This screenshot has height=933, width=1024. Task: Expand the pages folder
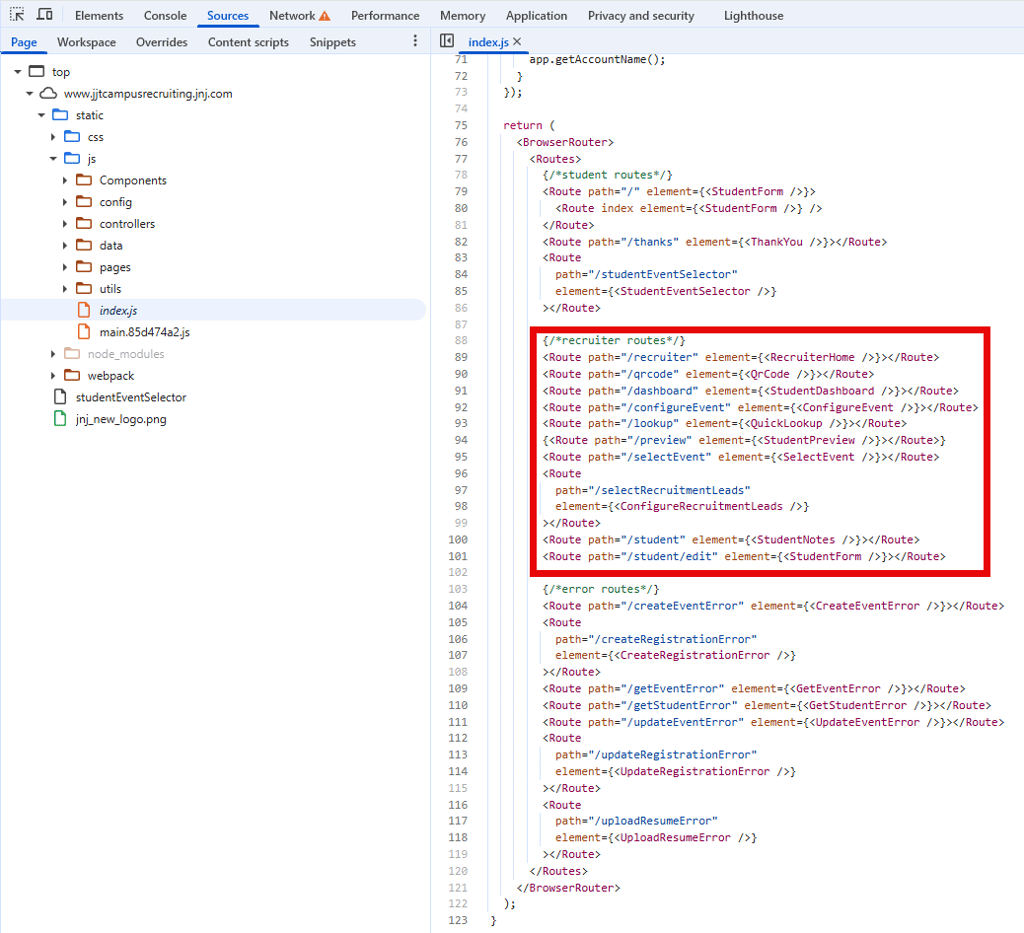pos(65,267)
